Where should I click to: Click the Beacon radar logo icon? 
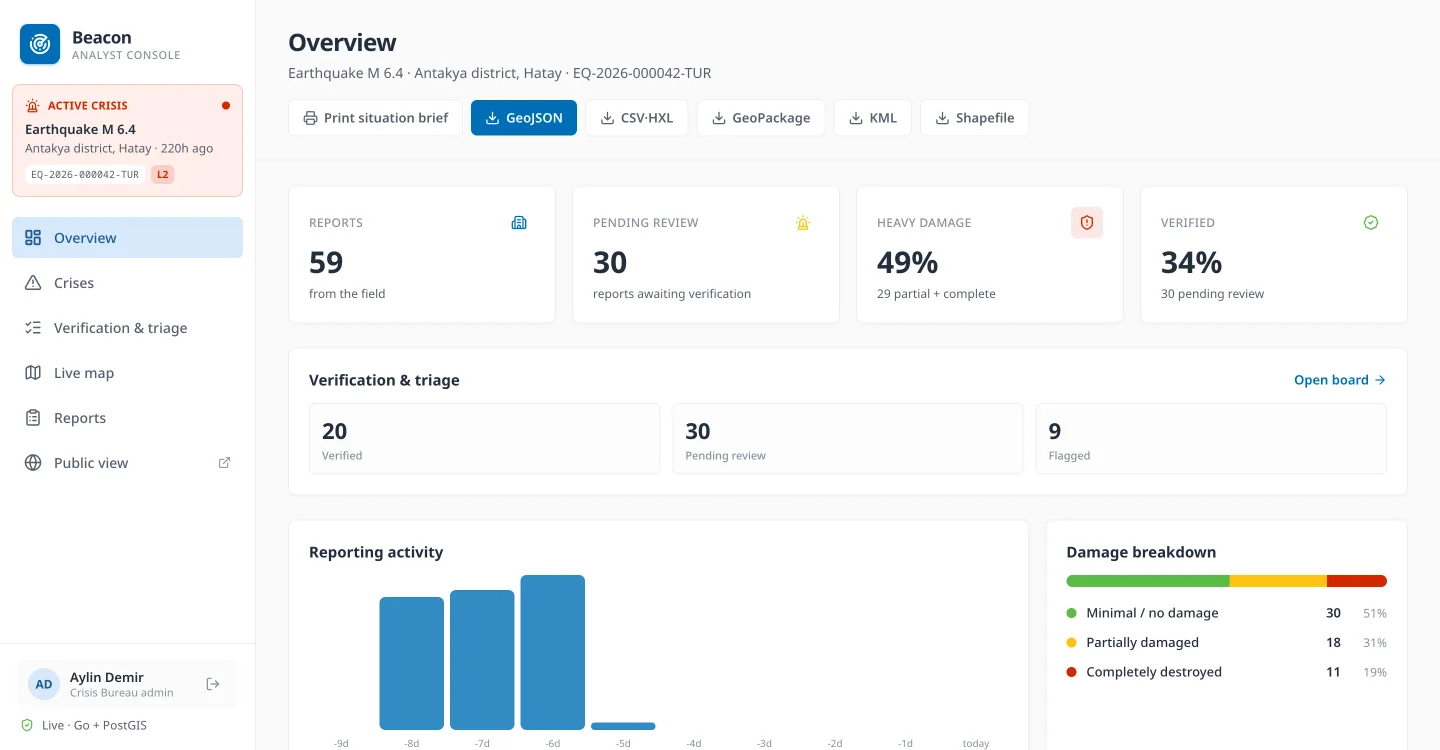[x=40, y=44]
